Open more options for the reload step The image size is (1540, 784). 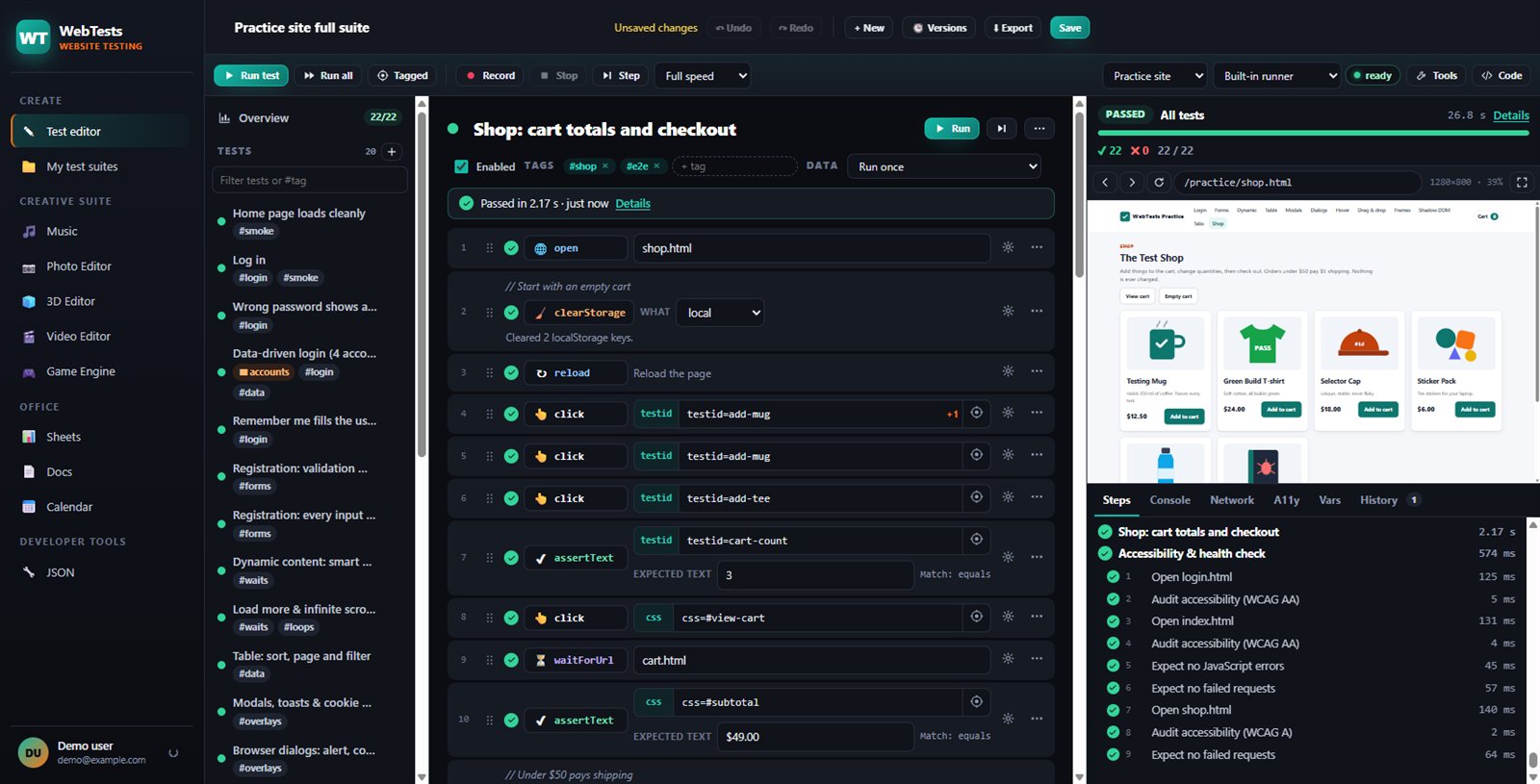coord(1037,371)
